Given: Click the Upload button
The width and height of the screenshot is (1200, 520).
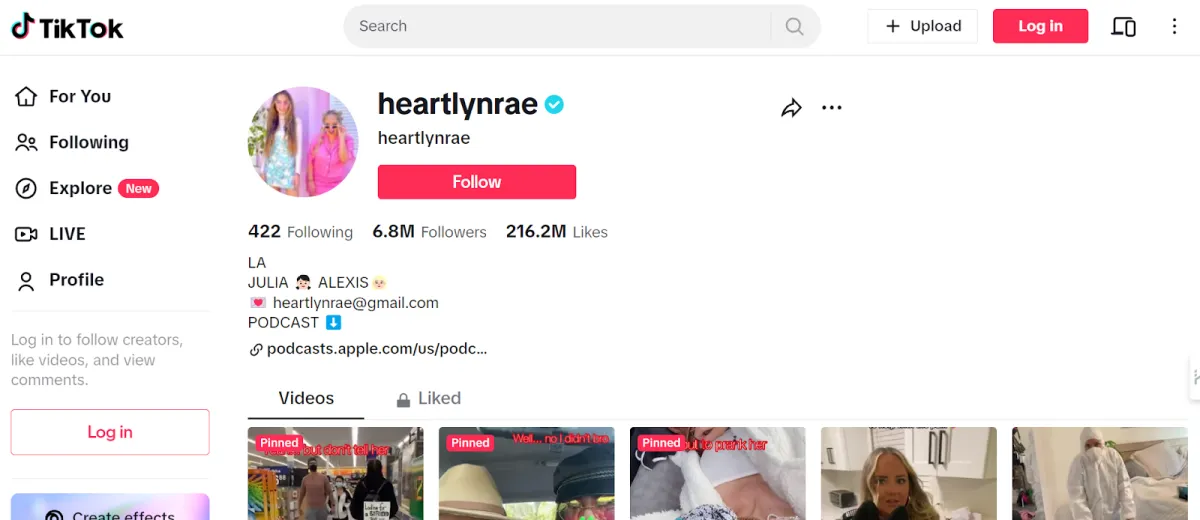Looking at the screenshot, I should click(x=923, y=26).
